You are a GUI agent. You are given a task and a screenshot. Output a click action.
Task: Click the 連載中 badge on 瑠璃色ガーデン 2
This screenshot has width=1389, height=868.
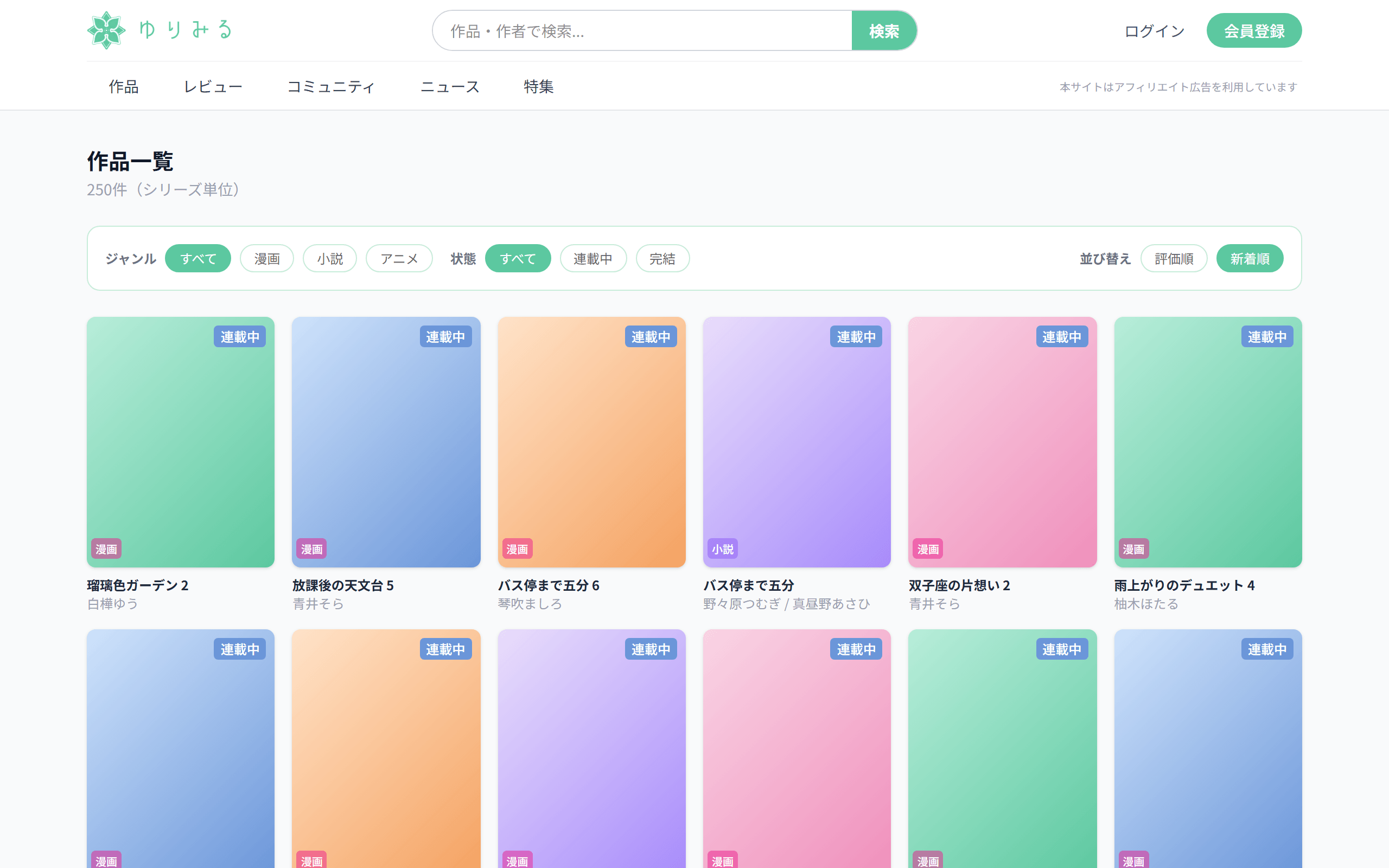pyautogui.click(x=240, y=337)
